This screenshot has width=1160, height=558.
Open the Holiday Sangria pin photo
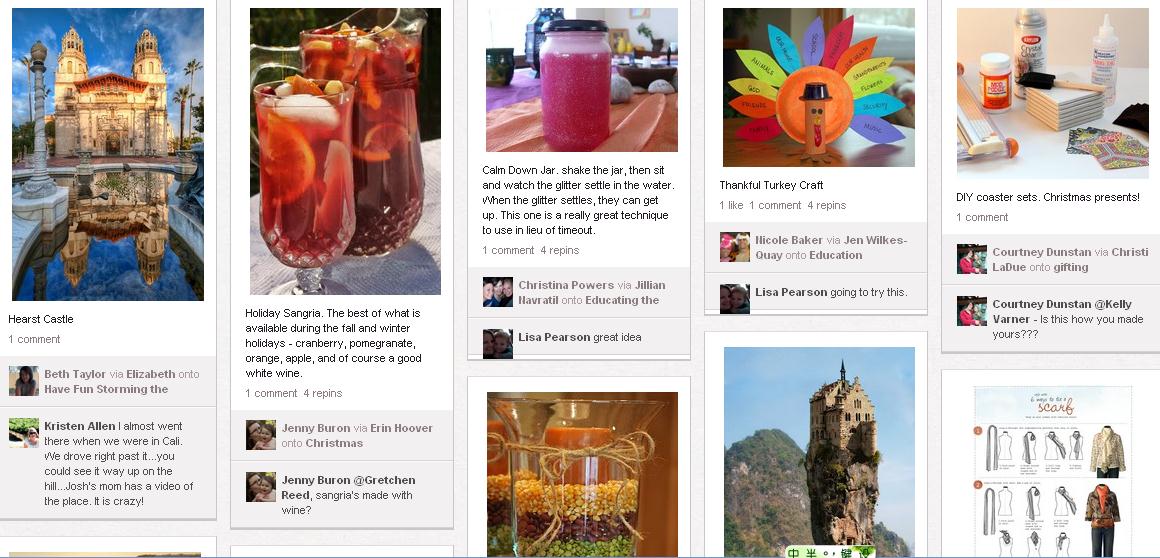tap(345, 152)
